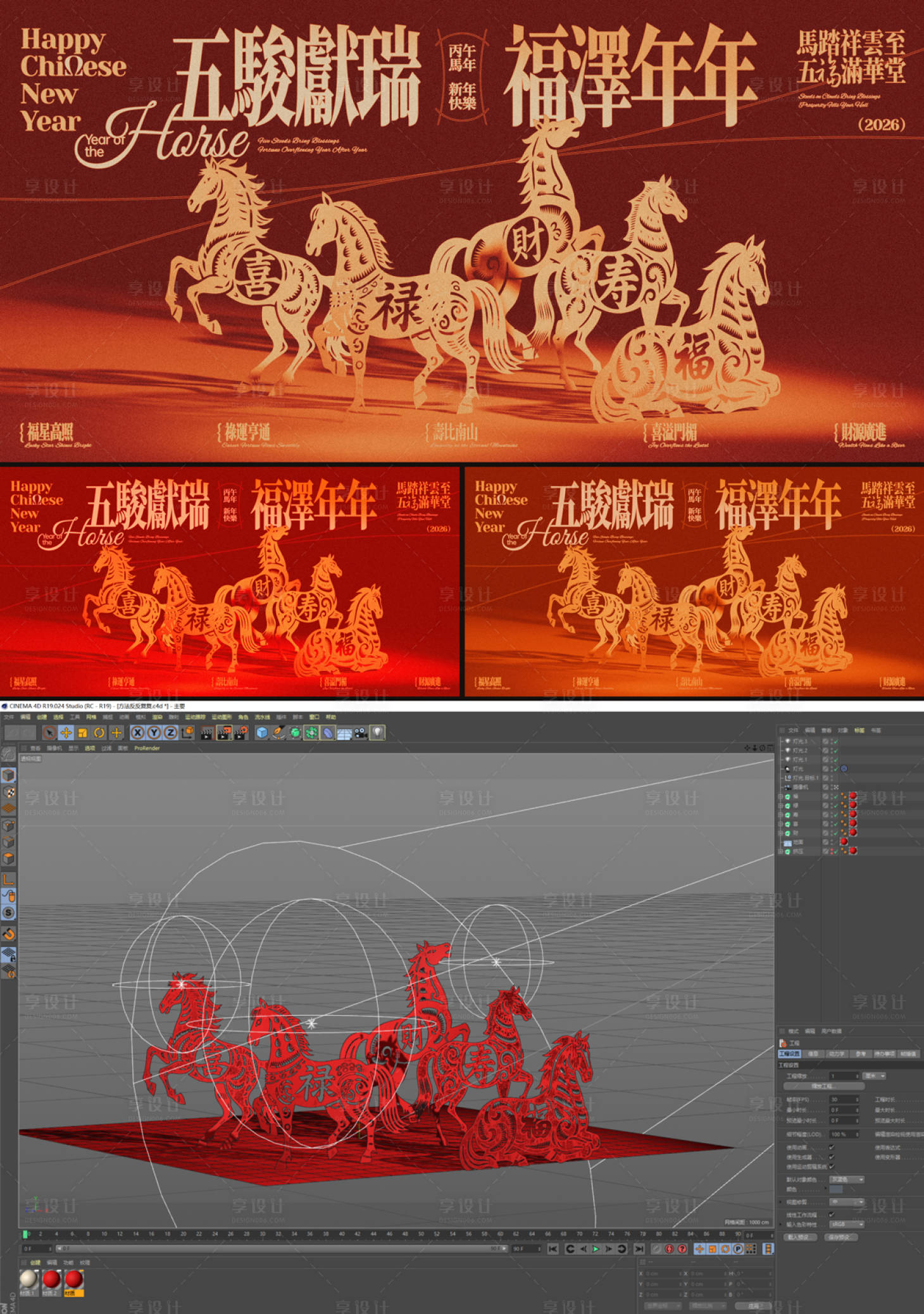Activate the Scale tool in toolbar
Viewport: 924px width, 1314px height.
click(x=82, y=733)
